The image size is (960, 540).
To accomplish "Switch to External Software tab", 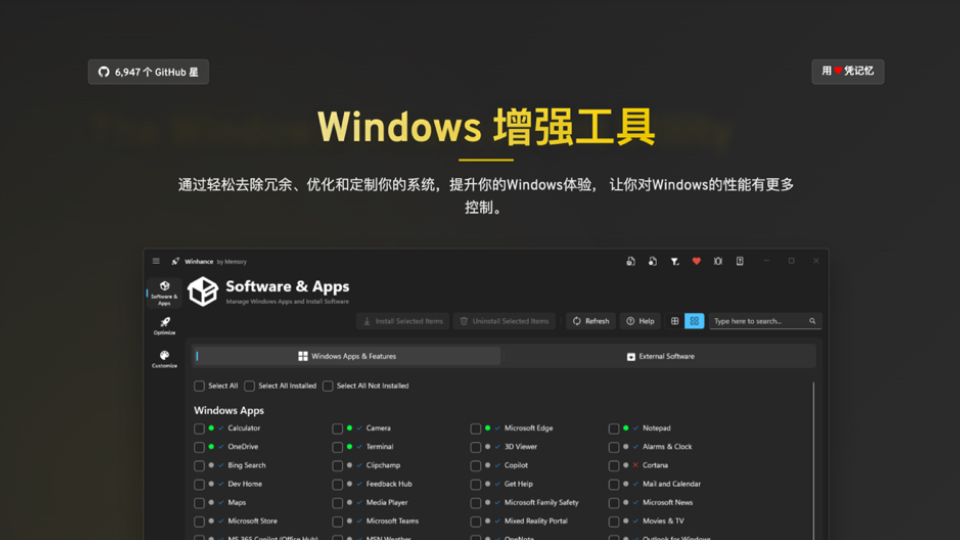I will click(660, 356).
